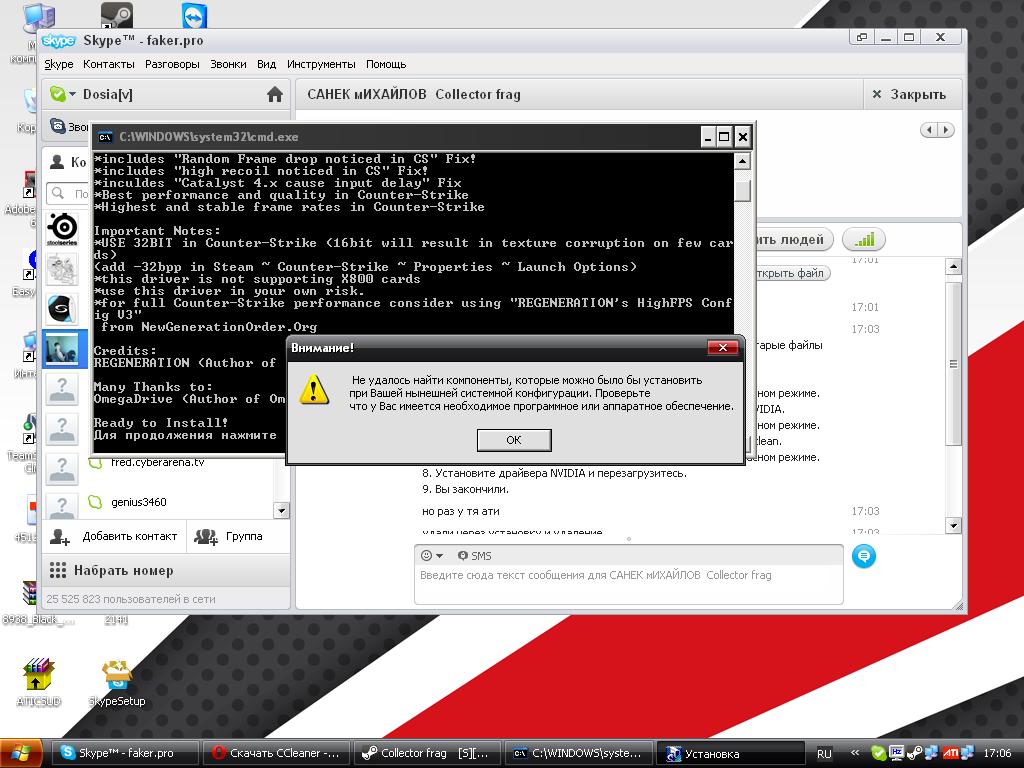Click the cmd.exe title bar icon
This screenshot has height=768, width=1024.
coord(104,137)
